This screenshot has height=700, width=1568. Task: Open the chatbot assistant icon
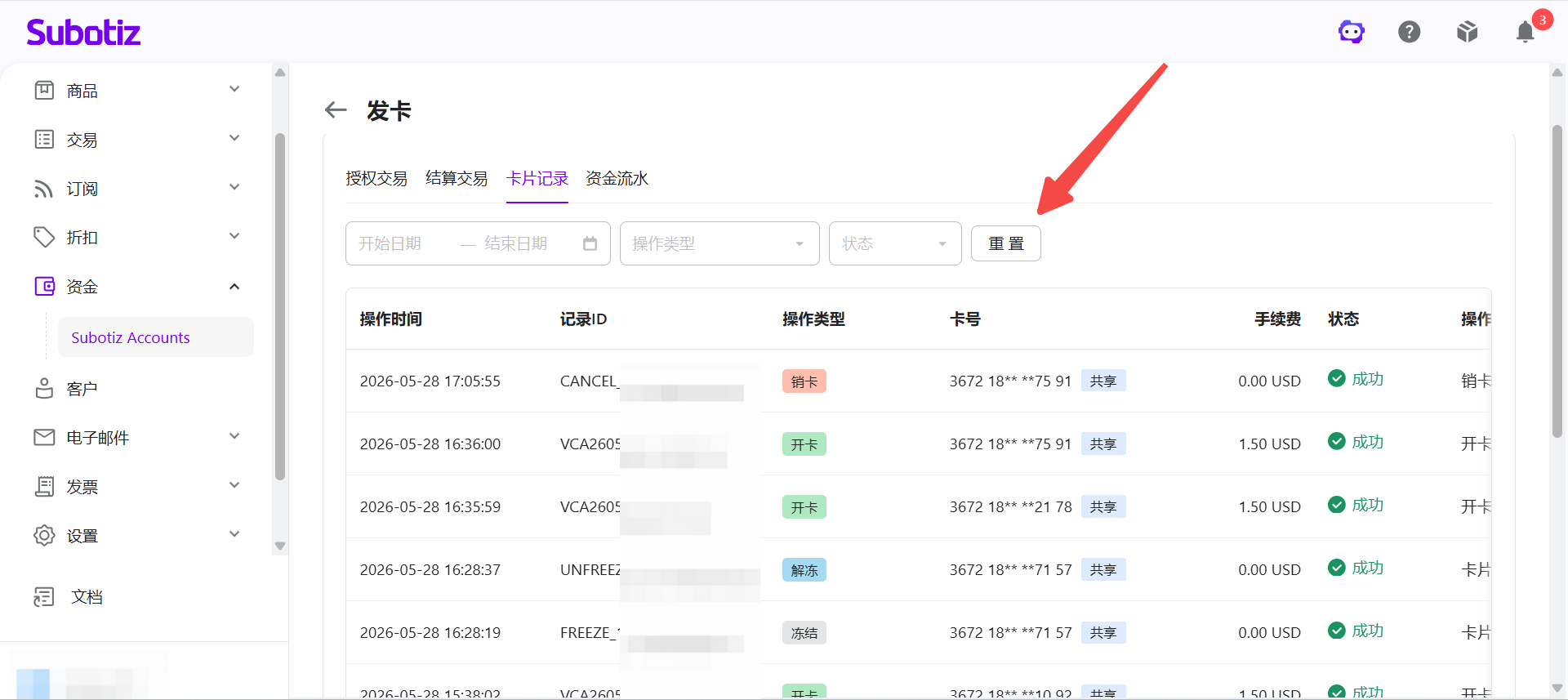tap(1352, 32)
